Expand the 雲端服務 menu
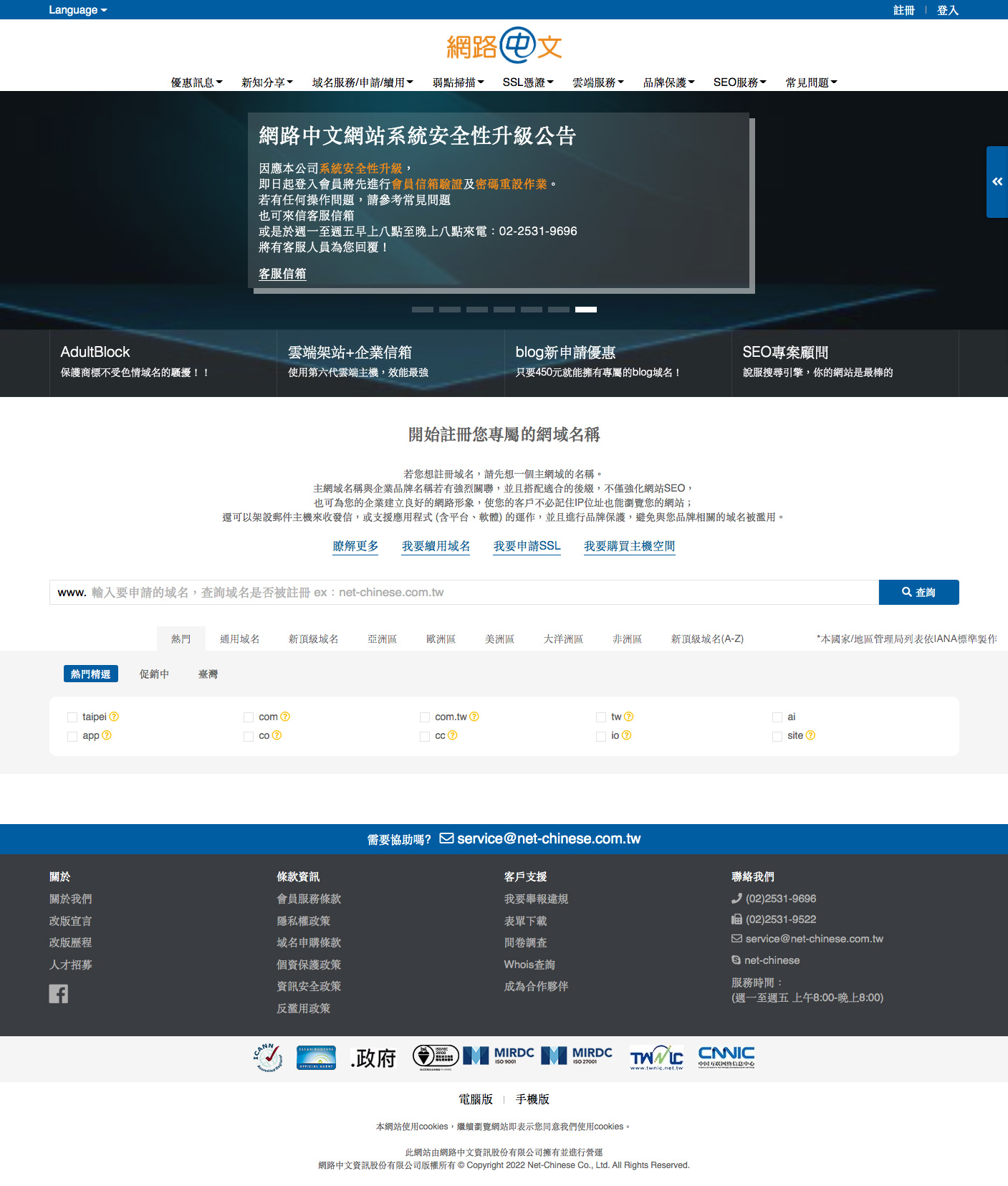 coord(598,82)
